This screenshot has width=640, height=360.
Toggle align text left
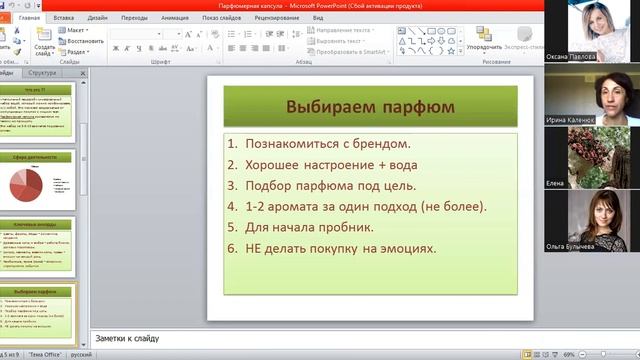click(231, 49)
